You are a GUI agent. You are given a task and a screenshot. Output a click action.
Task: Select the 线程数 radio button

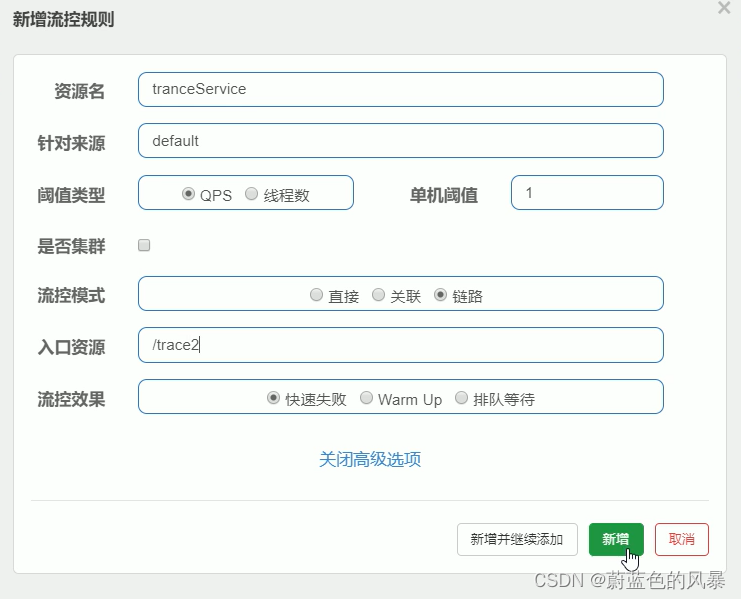(x=251, y=194)
